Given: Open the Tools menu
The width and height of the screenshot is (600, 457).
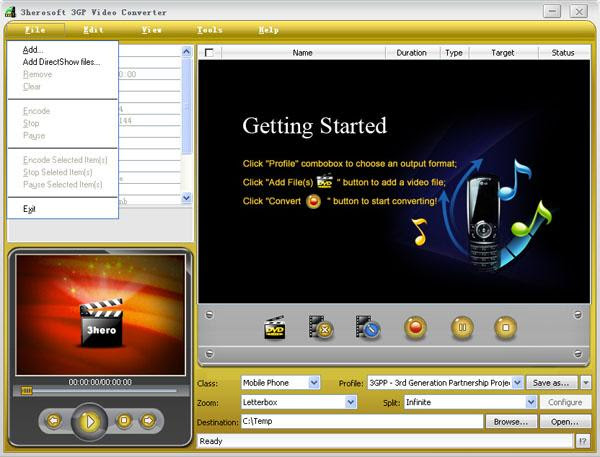Looking at the screenshot, I should pyautogui.click(x=210, y=30).
